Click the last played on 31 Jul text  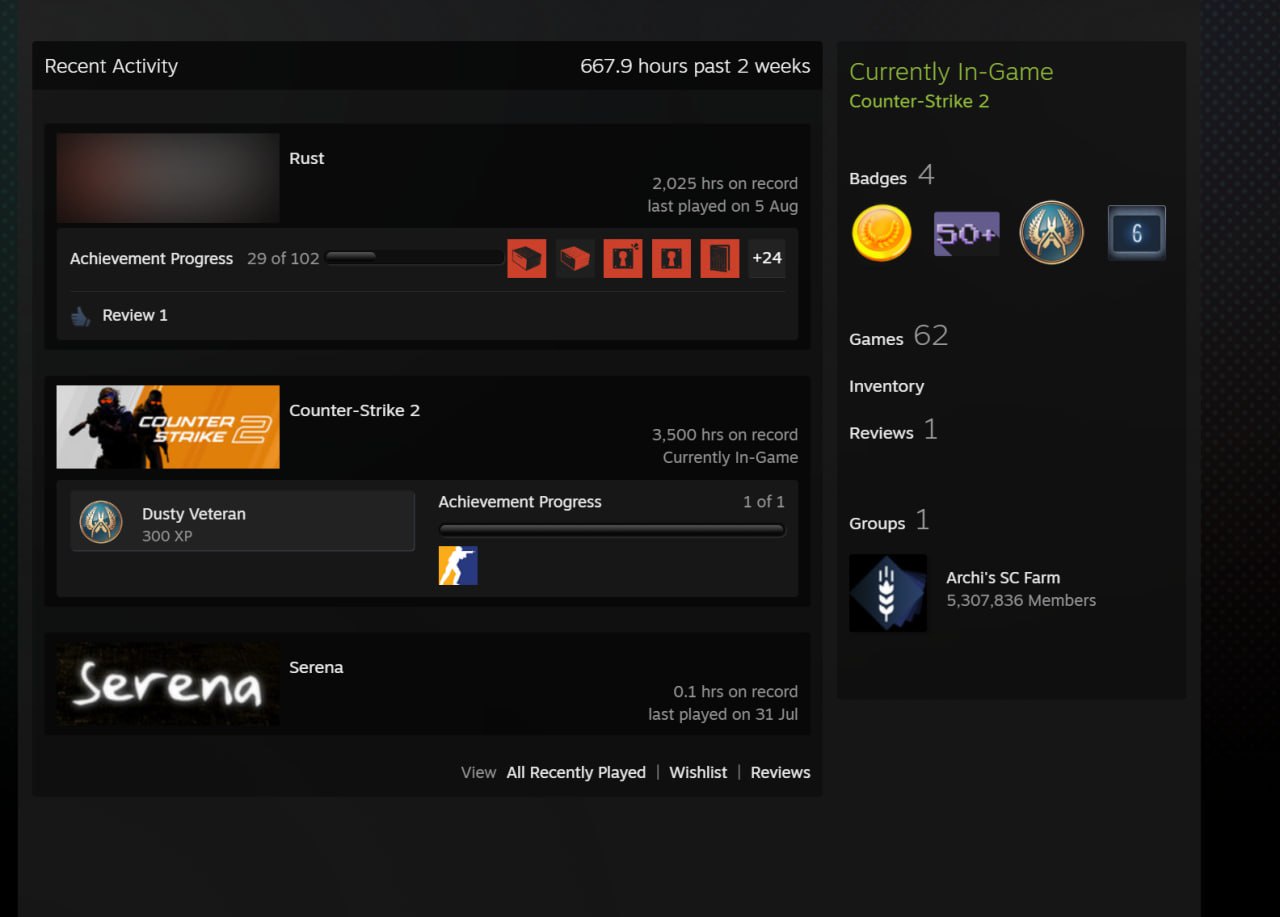[x=723, y=714]
